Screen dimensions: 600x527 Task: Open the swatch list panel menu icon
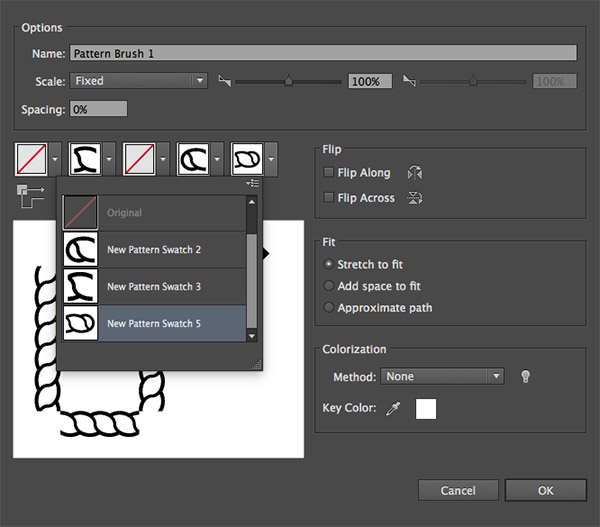(253, 183)
